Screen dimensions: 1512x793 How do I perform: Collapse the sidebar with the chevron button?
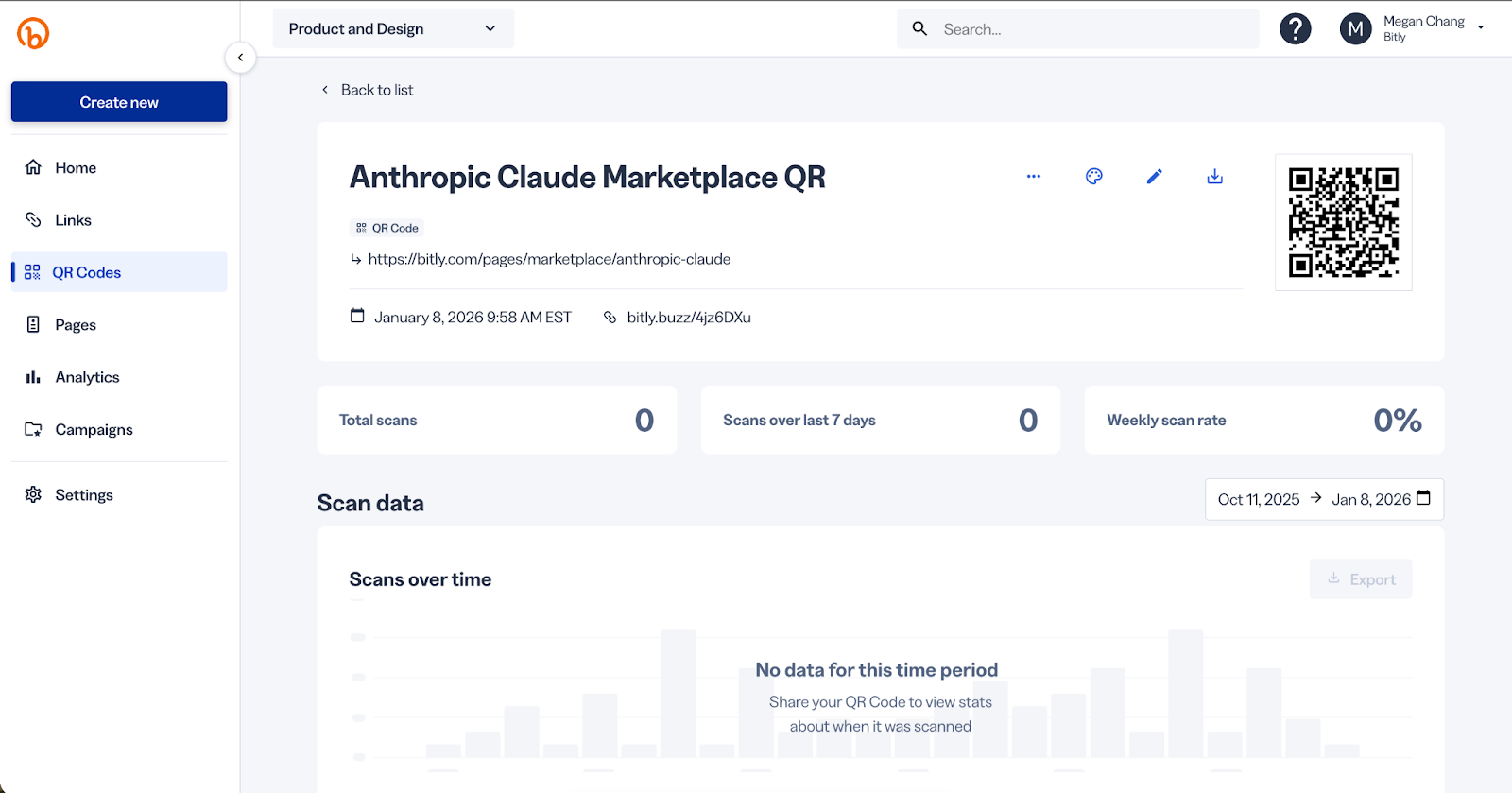click(241, 58)
